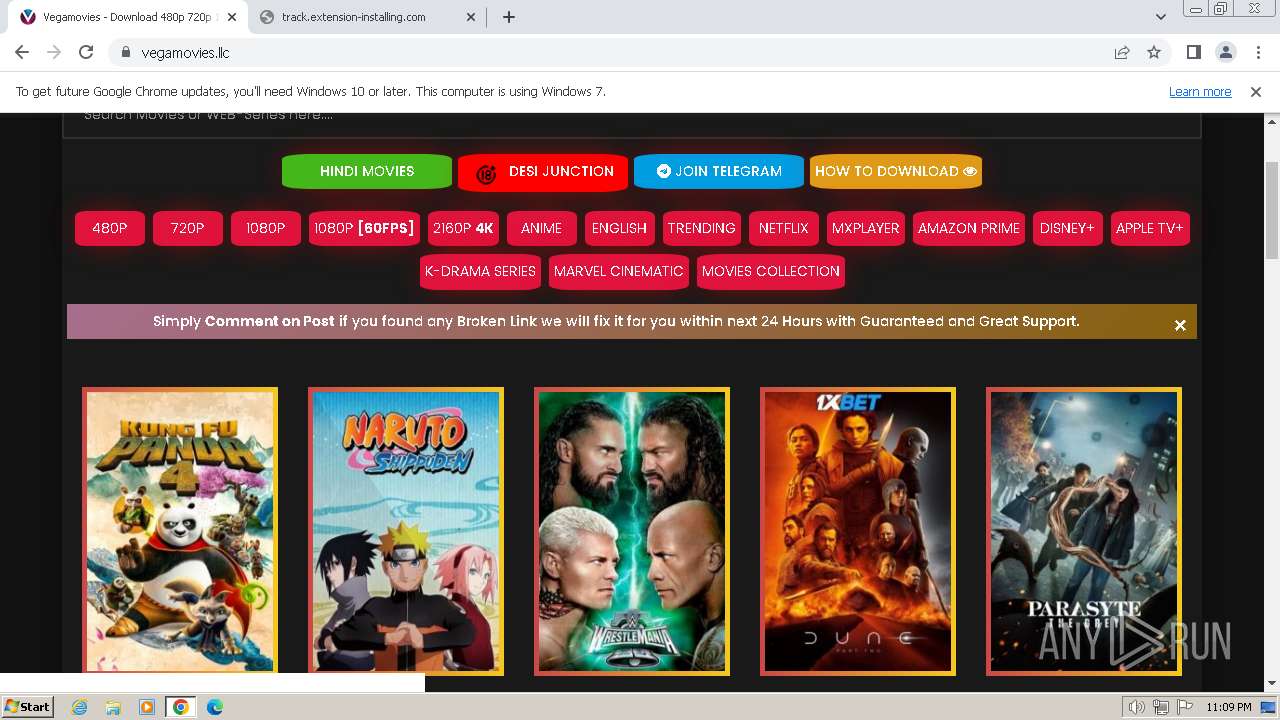Viewport: 1280px width, 720px height.
Task: Open Action Center flag icon
Action: click(1183, 707)
